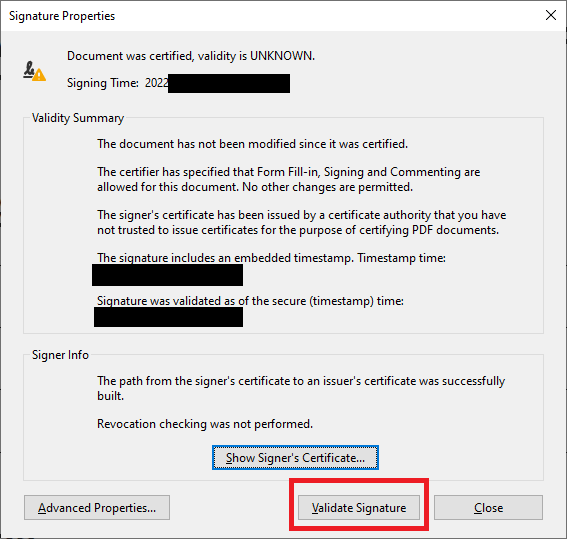
Task: Click the Signing Time label
Action: 103,83
